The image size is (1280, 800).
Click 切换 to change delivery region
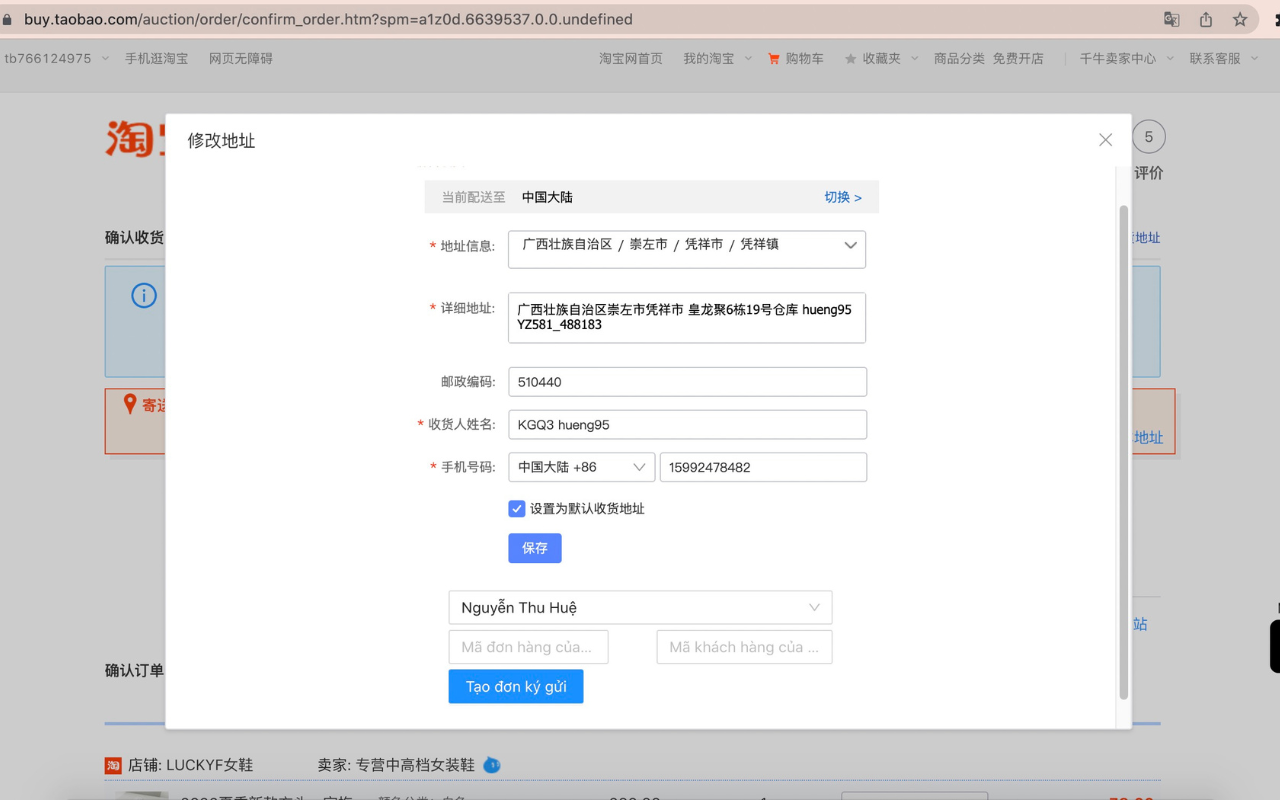pos(842,197)
